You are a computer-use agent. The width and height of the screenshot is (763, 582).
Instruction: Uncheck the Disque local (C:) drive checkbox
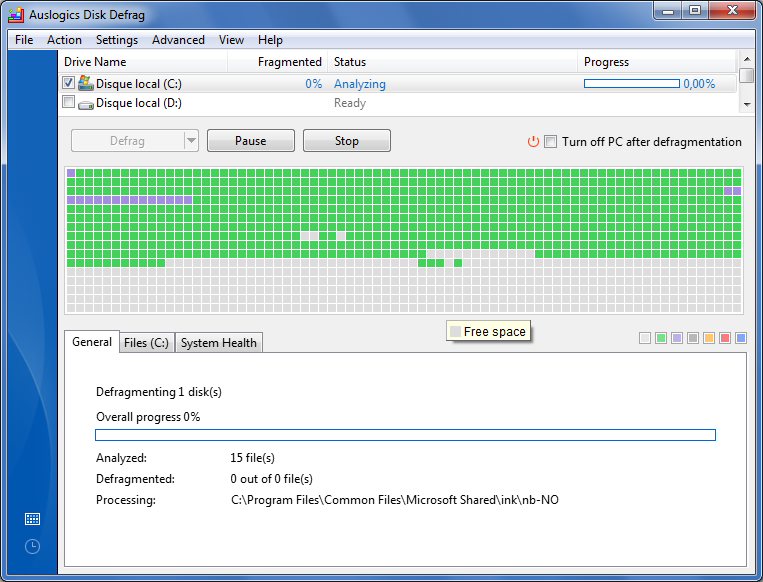(x=69, y=83)
